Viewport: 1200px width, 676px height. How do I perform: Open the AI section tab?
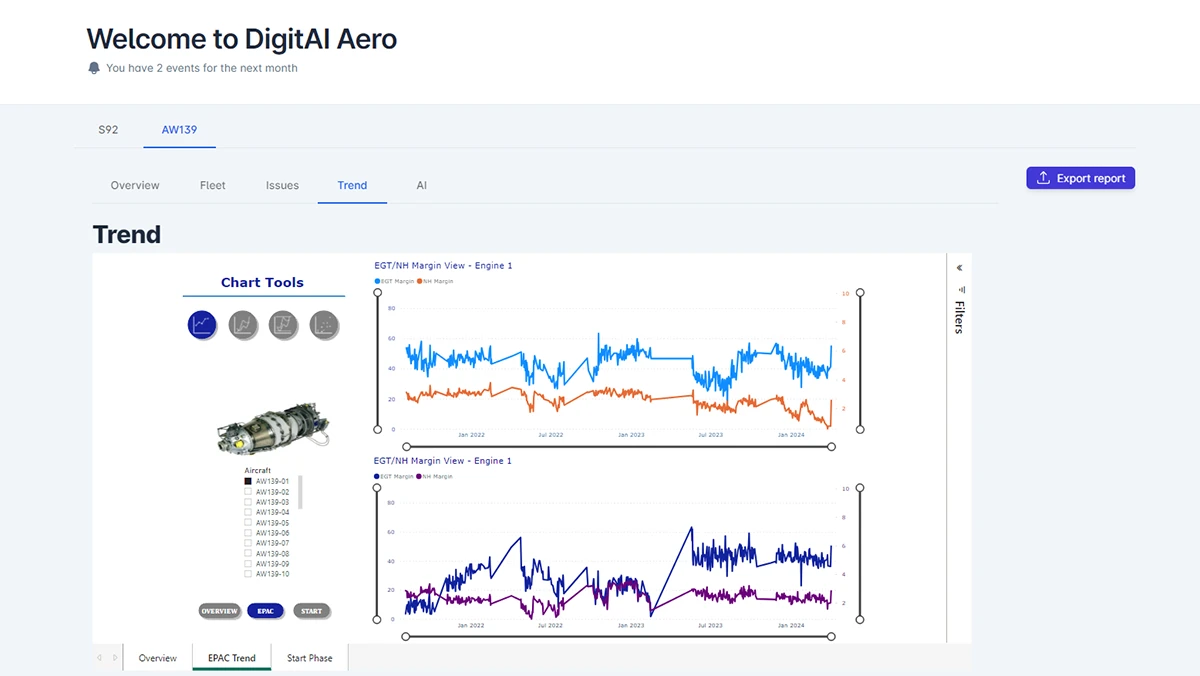click(421, 185)
